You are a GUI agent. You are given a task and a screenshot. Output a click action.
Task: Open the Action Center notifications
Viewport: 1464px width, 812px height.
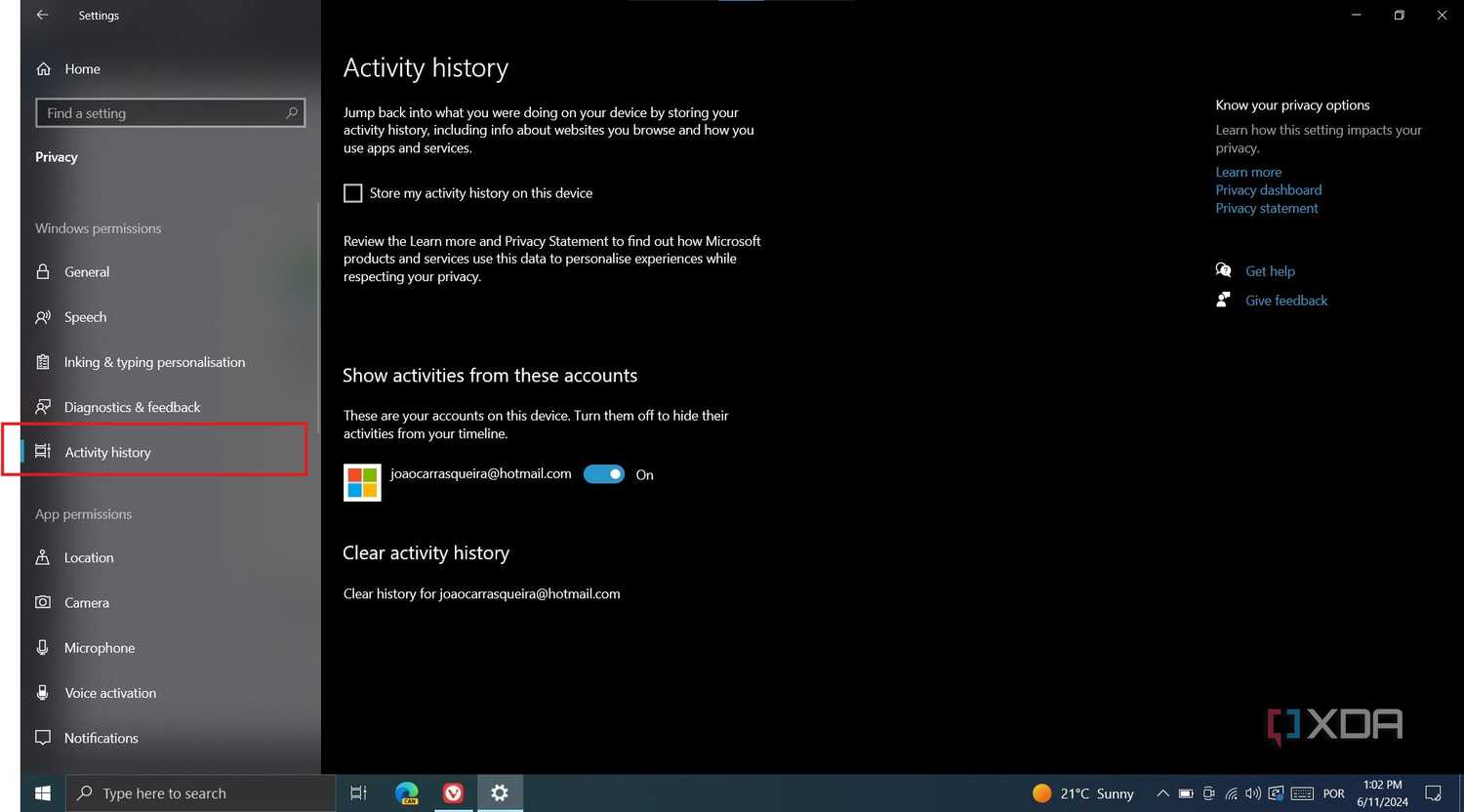pyautogui.click(x=1433, y=793)
